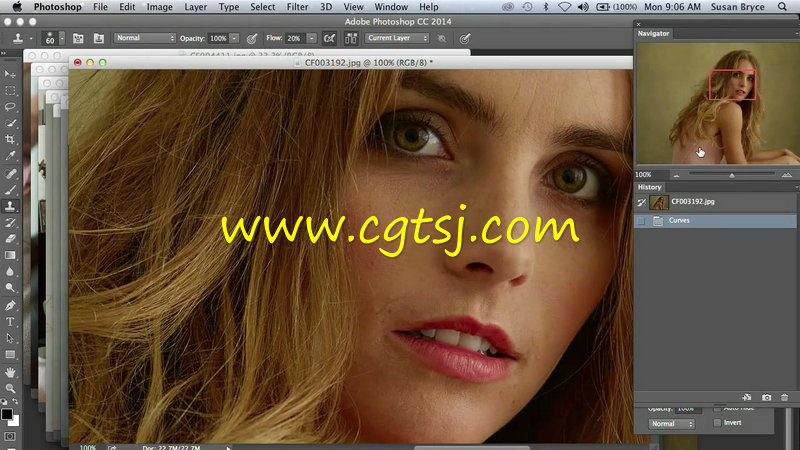Image resolution: width=800 pixels, height=450 pixels.
Task: Toggle pressure for size control
Action: coord(464,38)
